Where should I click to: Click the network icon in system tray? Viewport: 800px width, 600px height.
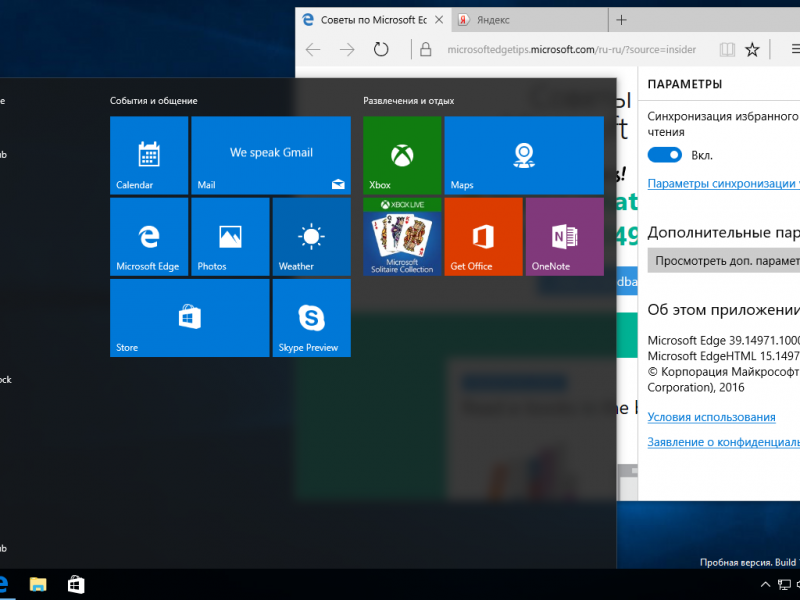(784, 585)
